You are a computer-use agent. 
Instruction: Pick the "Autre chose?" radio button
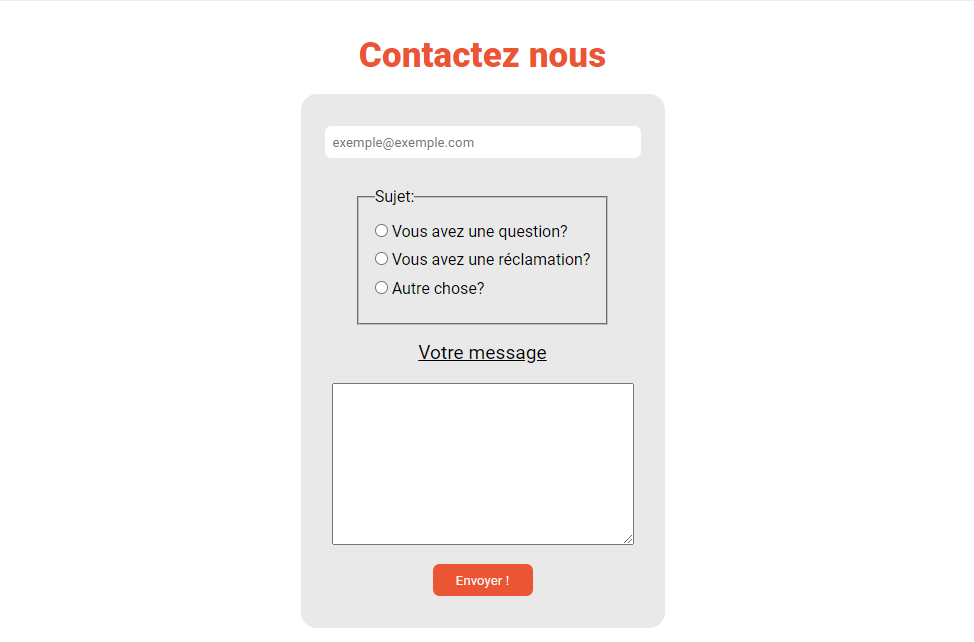[381, 288]
